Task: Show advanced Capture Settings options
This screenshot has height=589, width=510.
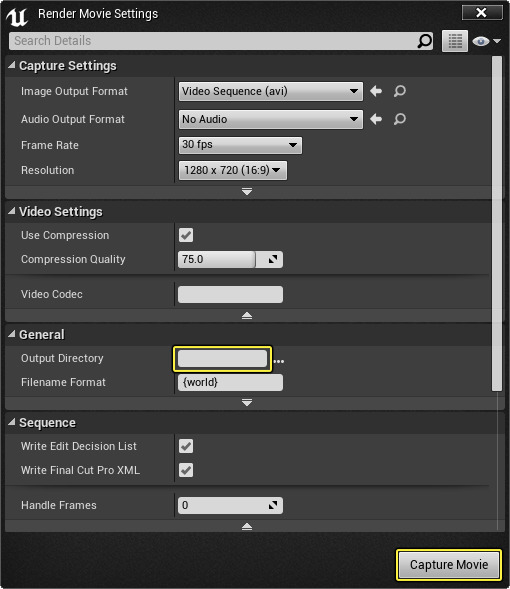Action: [247, 192]
